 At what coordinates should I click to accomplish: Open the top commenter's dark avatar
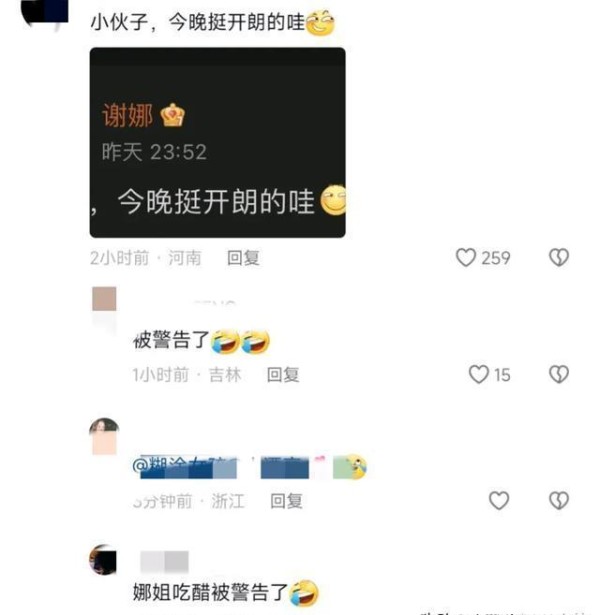(x=44, y=12)
